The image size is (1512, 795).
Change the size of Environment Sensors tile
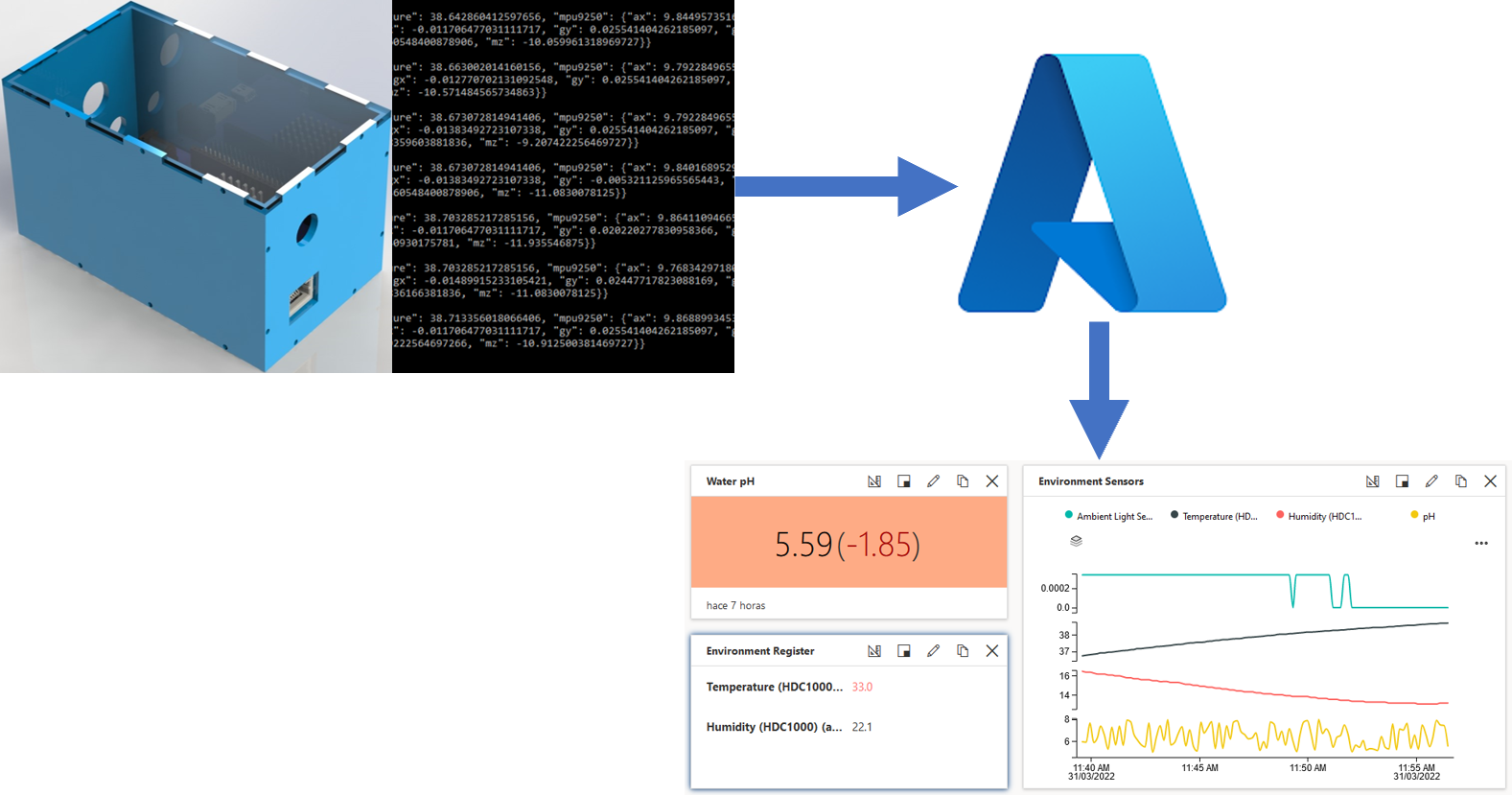1402,481
